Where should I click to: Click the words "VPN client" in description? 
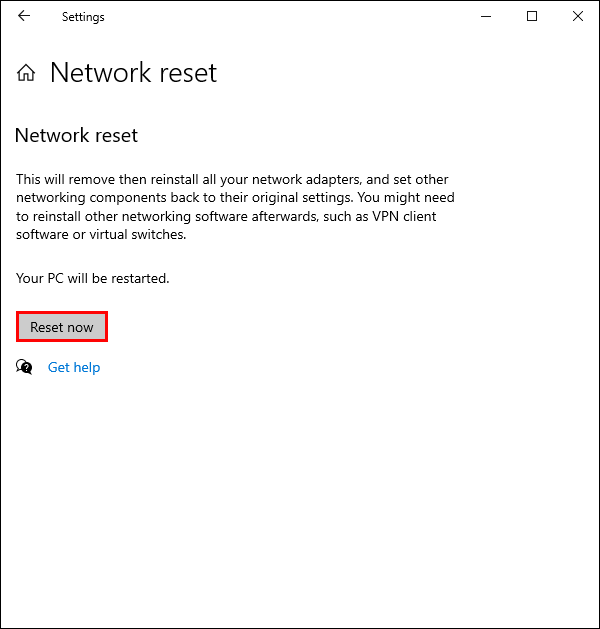[406, 216]
